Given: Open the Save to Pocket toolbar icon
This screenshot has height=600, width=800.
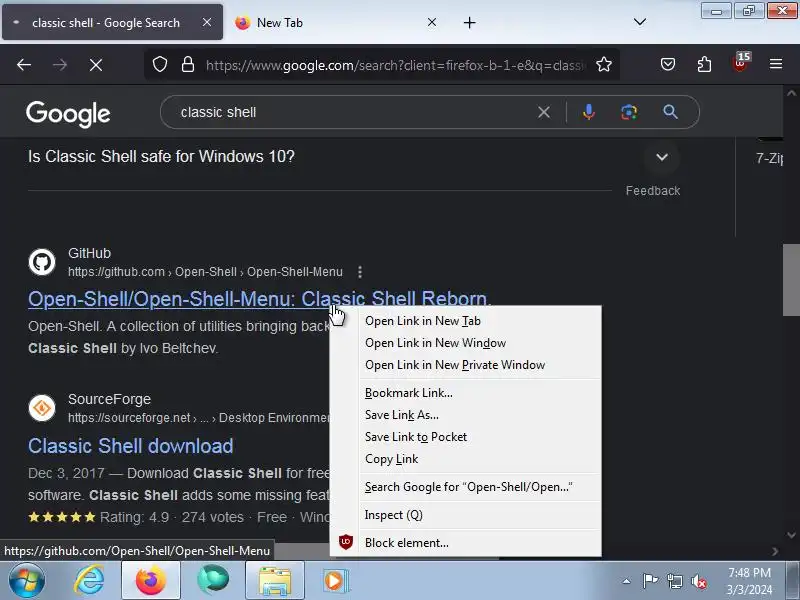Looking at the screenshot, I should point(668,64).
